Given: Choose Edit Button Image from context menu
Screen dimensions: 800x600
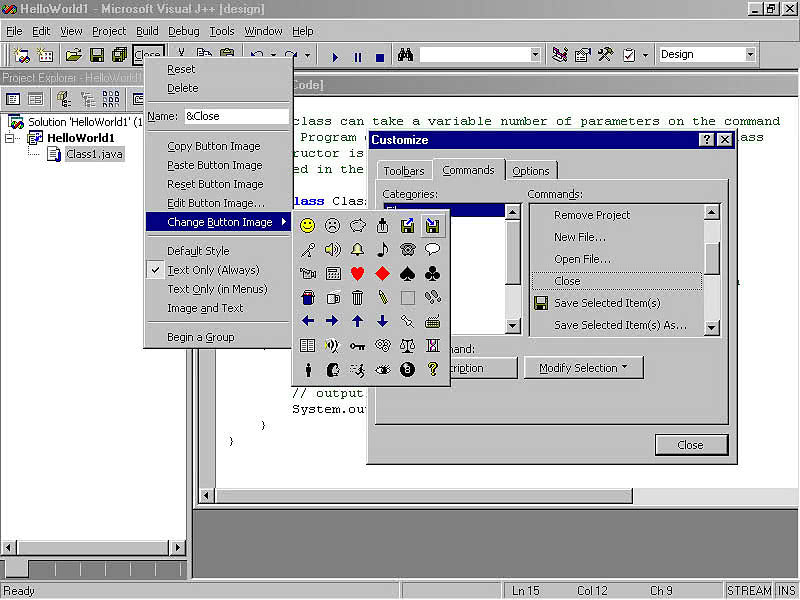Looking at the screenshot, I should click(x=218, y=203).
